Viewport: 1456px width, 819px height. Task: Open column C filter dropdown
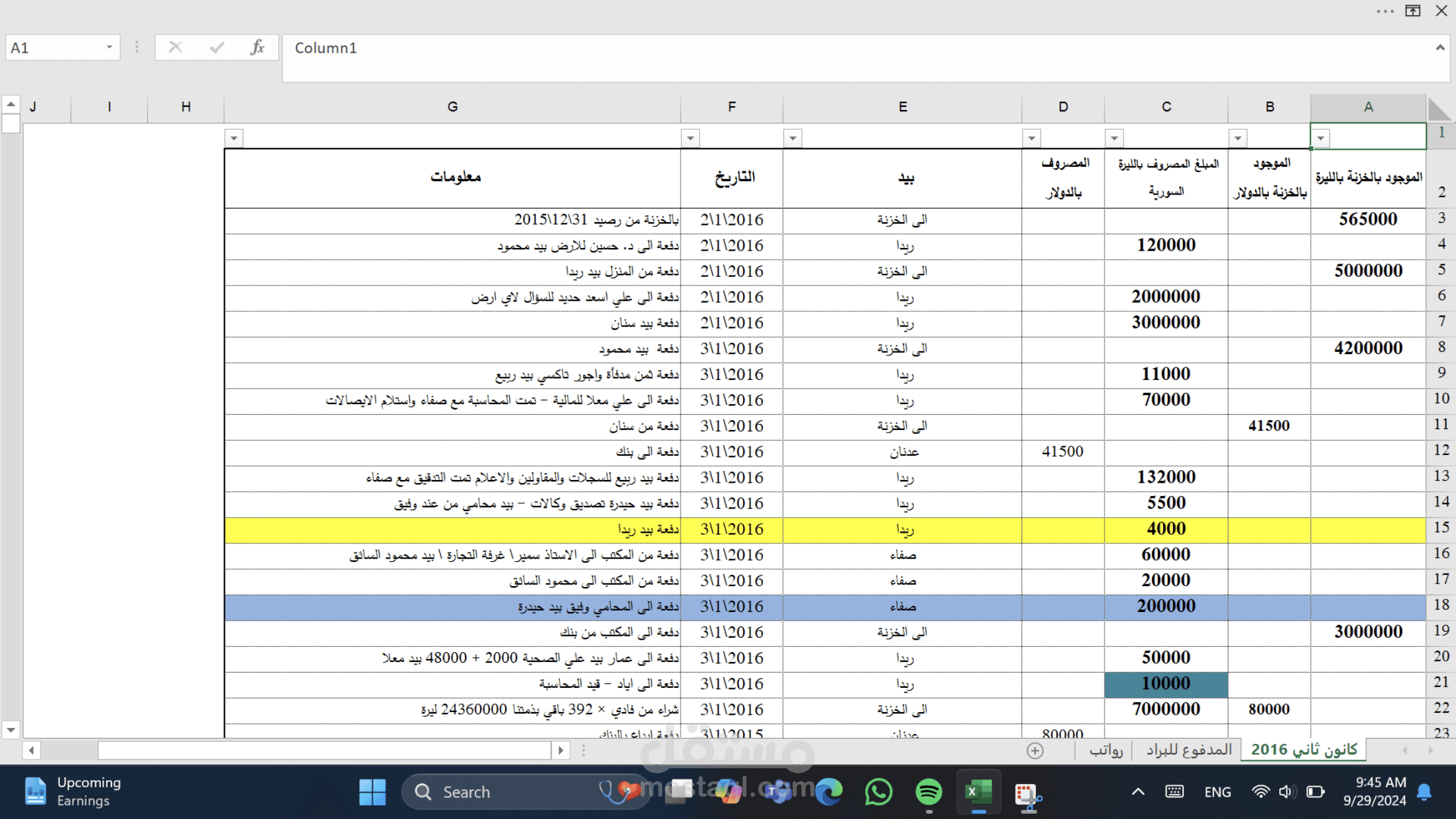point(1114,138)
